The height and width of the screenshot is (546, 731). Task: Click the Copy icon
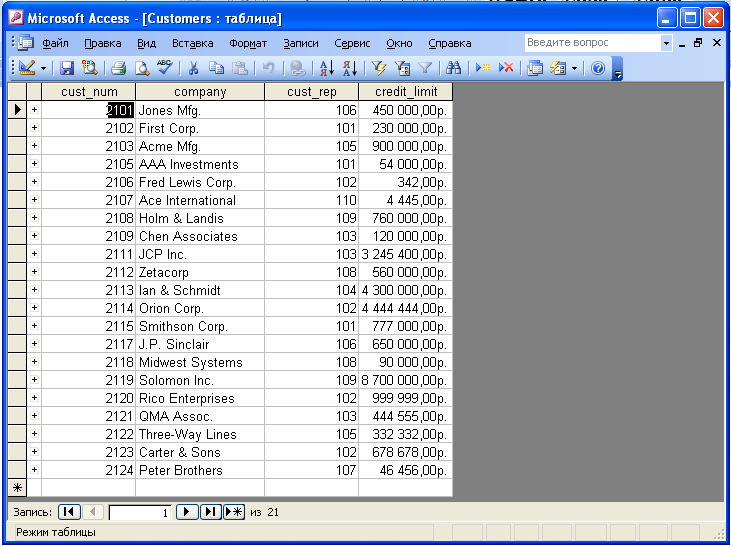216,68
